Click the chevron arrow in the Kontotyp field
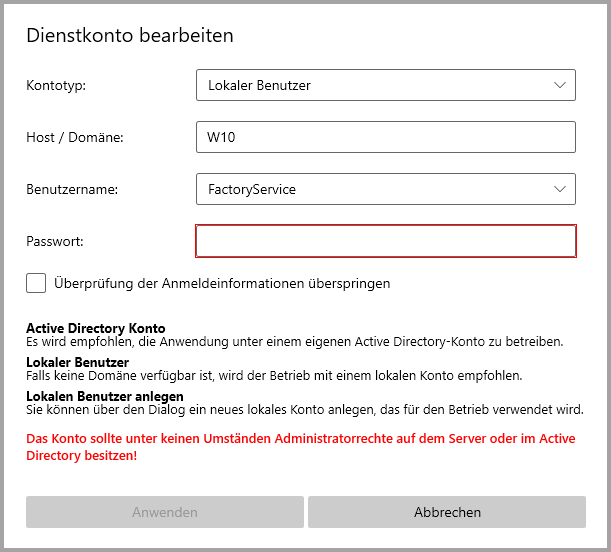 [560, 85]
